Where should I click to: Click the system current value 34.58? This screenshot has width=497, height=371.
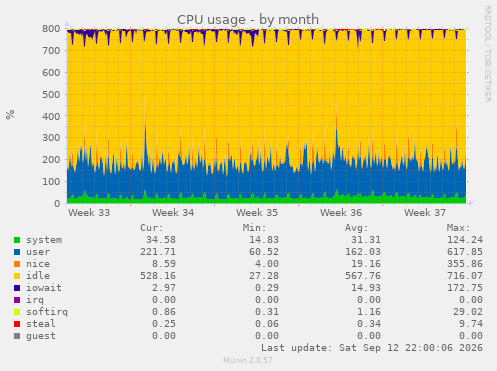161,240
